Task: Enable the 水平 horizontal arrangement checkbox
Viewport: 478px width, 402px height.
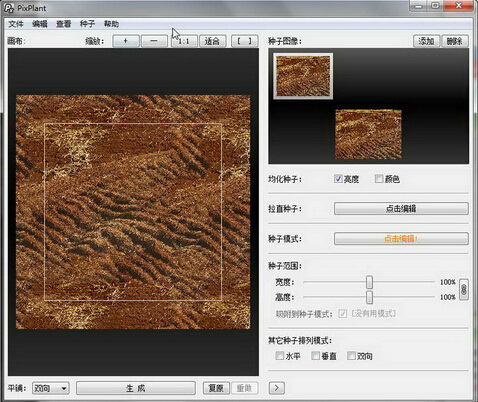Action: coord(280,356)
